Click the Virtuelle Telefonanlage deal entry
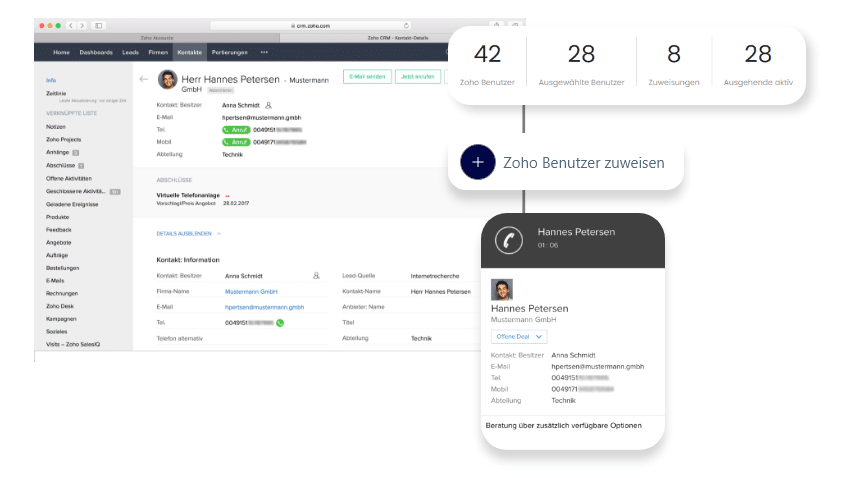Screen dimensions: 852x478 tap(188, 195)
